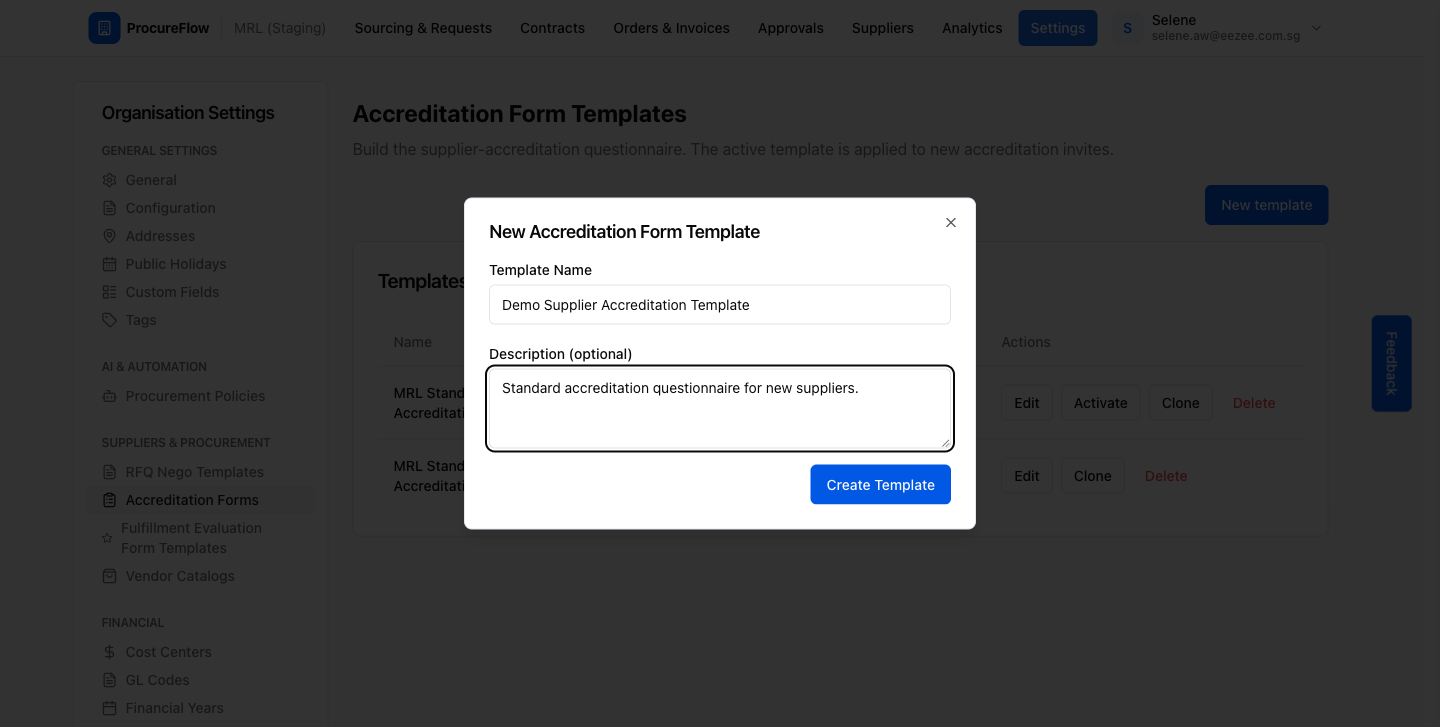
Task: Open GL Codes in the sidebar
Action: pos(157,680)
